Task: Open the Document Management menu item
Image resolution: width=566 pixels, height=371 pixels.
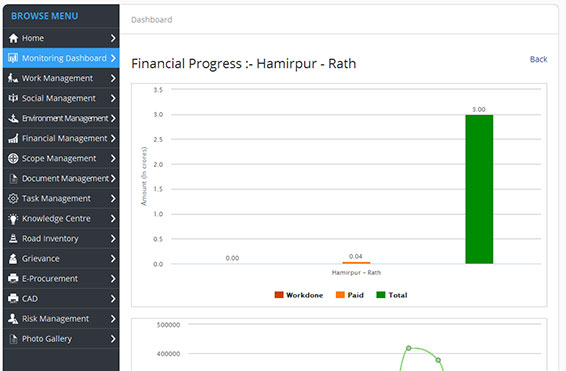Action: 61,179
